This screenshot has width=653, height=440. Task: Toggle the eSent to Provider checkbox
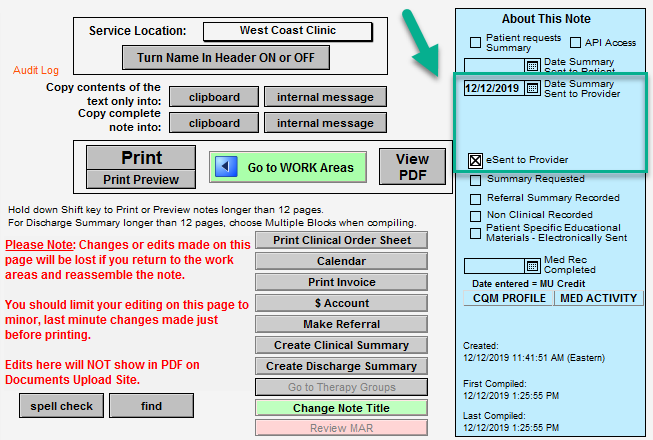pyautogui.click(x=476, y=160)
